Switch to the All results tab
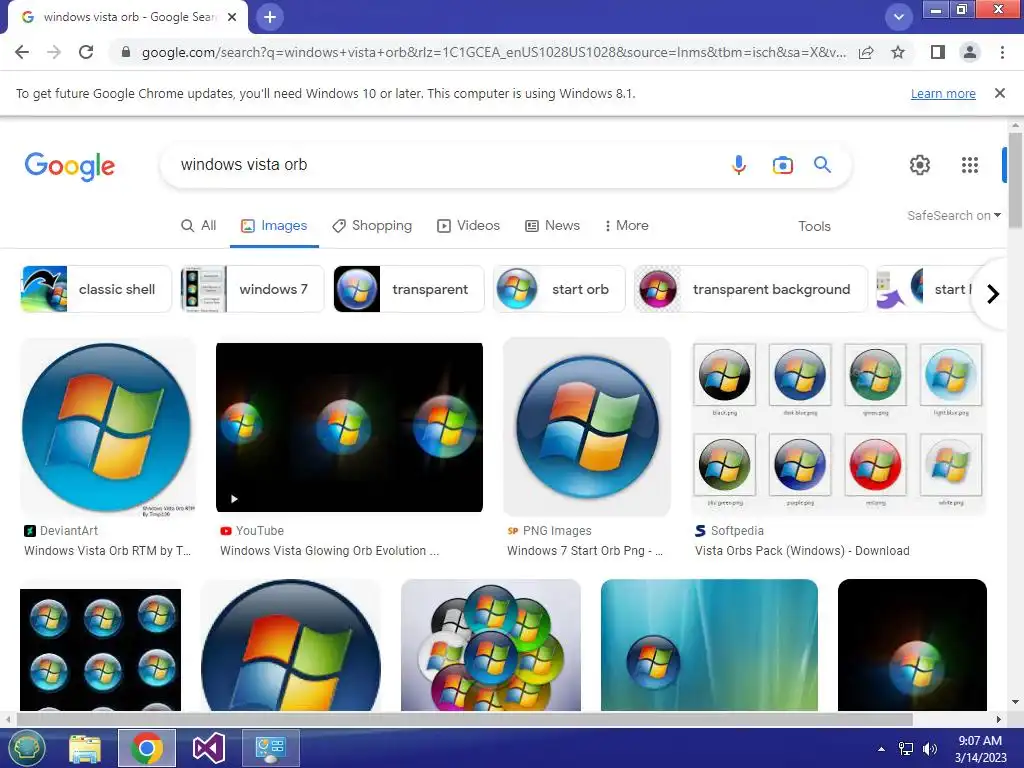 point(199,225)
